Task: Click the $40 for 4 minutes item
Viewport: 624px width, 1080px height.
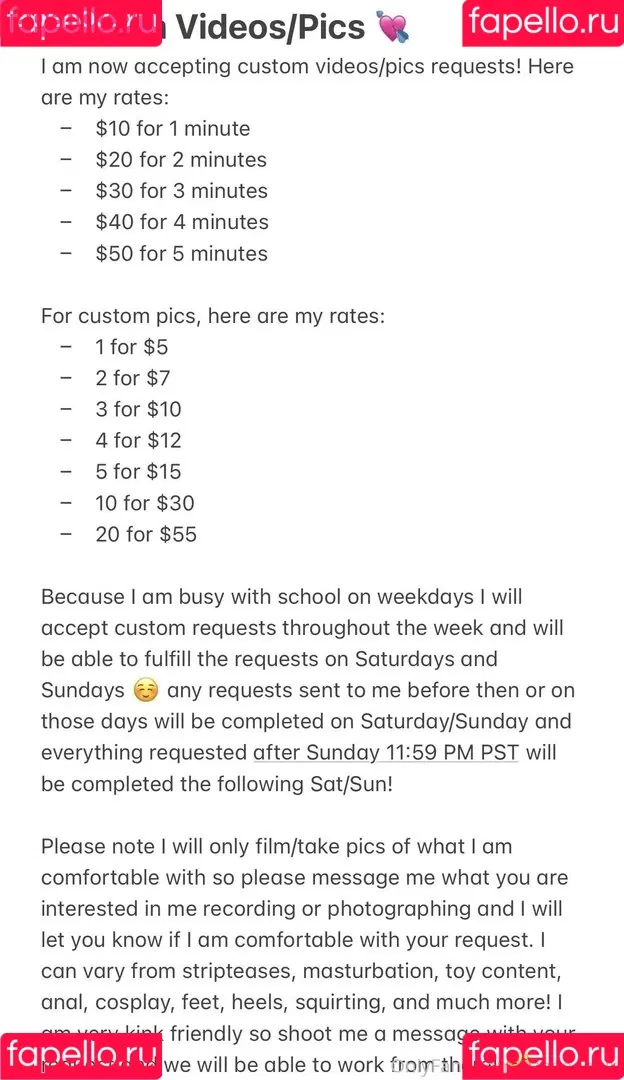Action: (x=183, y=222)
